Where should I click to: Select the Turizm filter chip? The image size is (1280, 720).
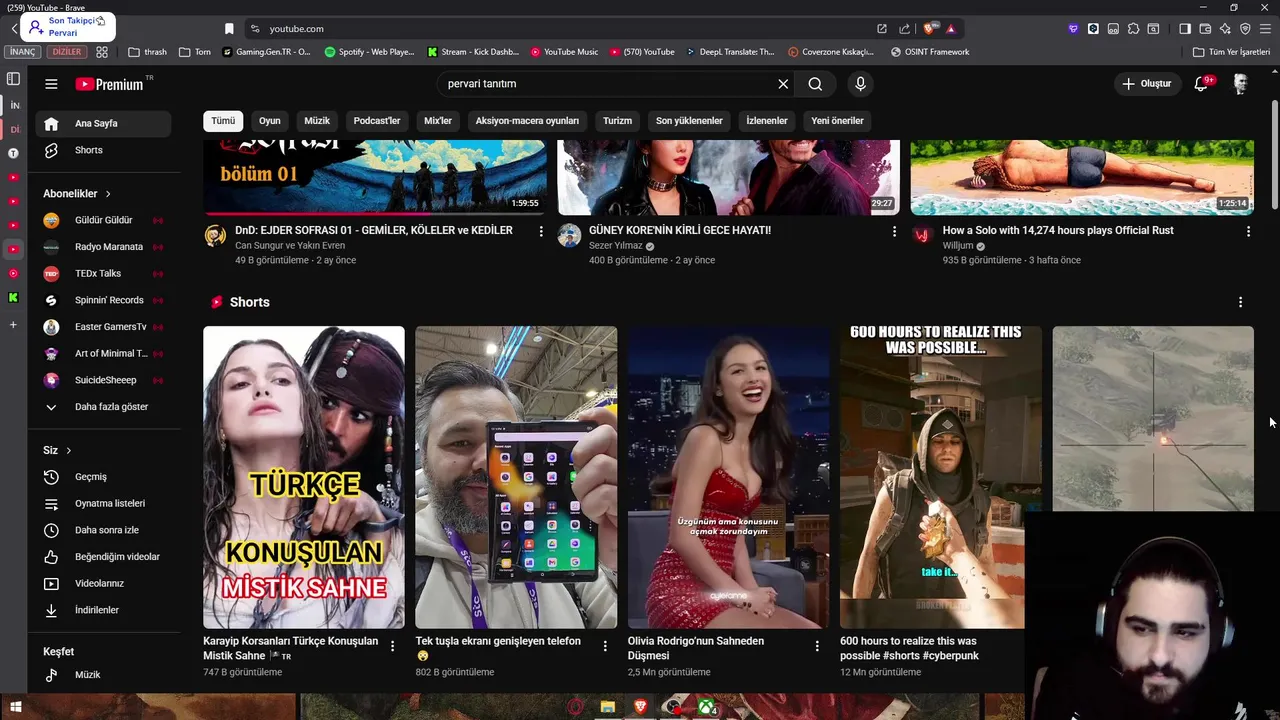tap(617, 121)
